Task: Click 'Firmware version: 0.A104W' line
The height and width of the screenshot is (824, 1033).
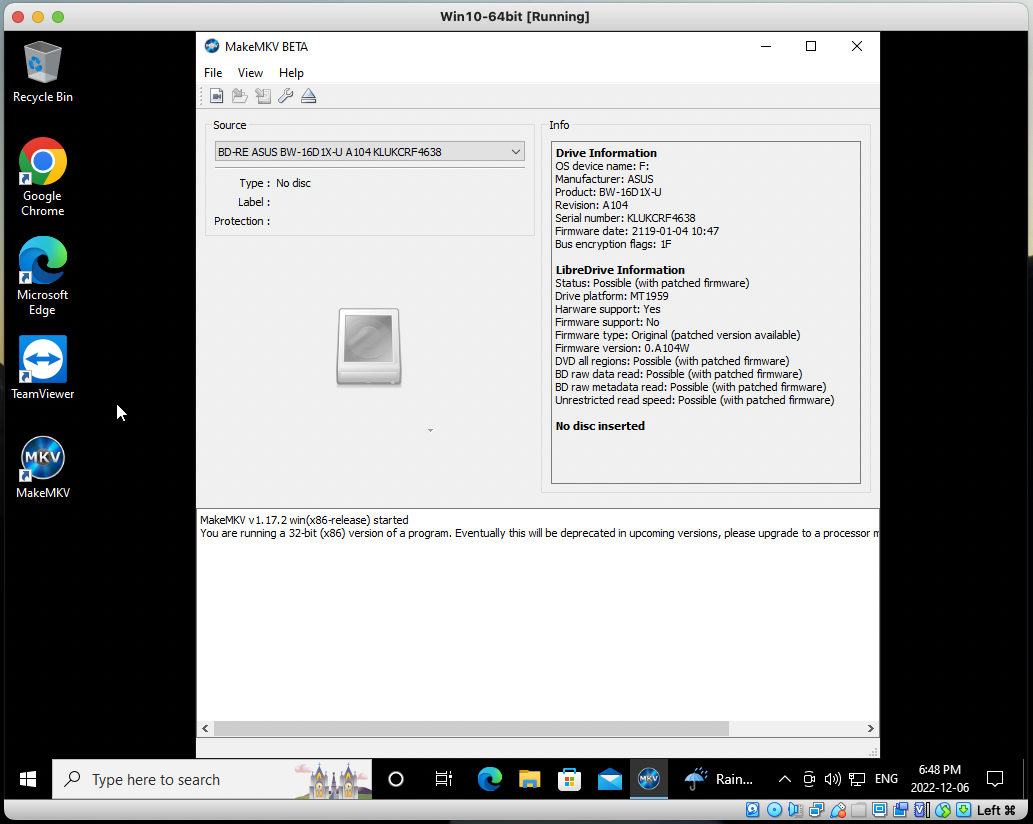Action: pos(622,348)
